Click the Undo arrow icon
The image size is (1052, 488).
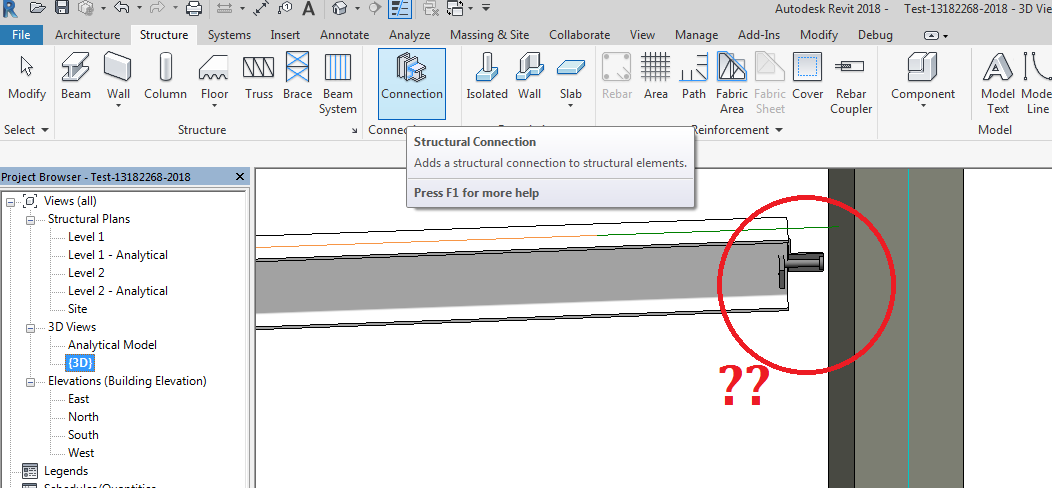(x=121, y=8)
